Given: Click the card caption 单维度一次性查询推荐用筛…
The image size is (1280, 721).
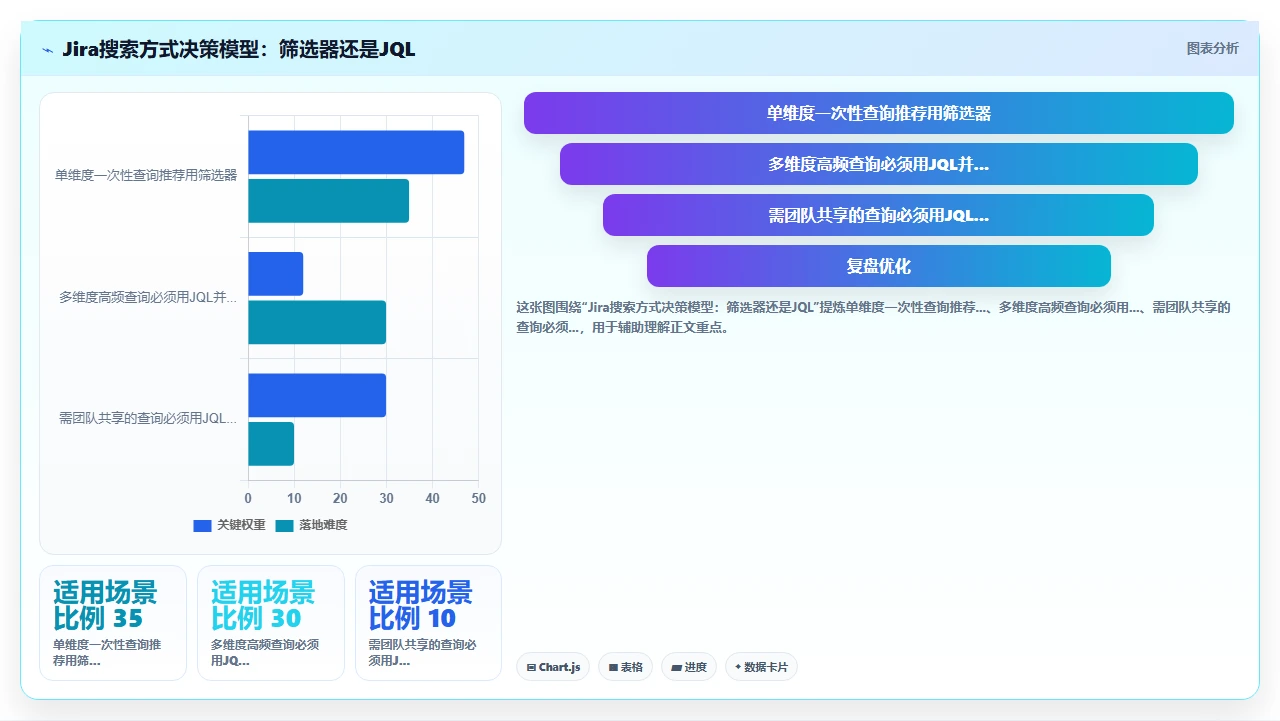Looking at the screenshot, I should [x=107, y=652].
